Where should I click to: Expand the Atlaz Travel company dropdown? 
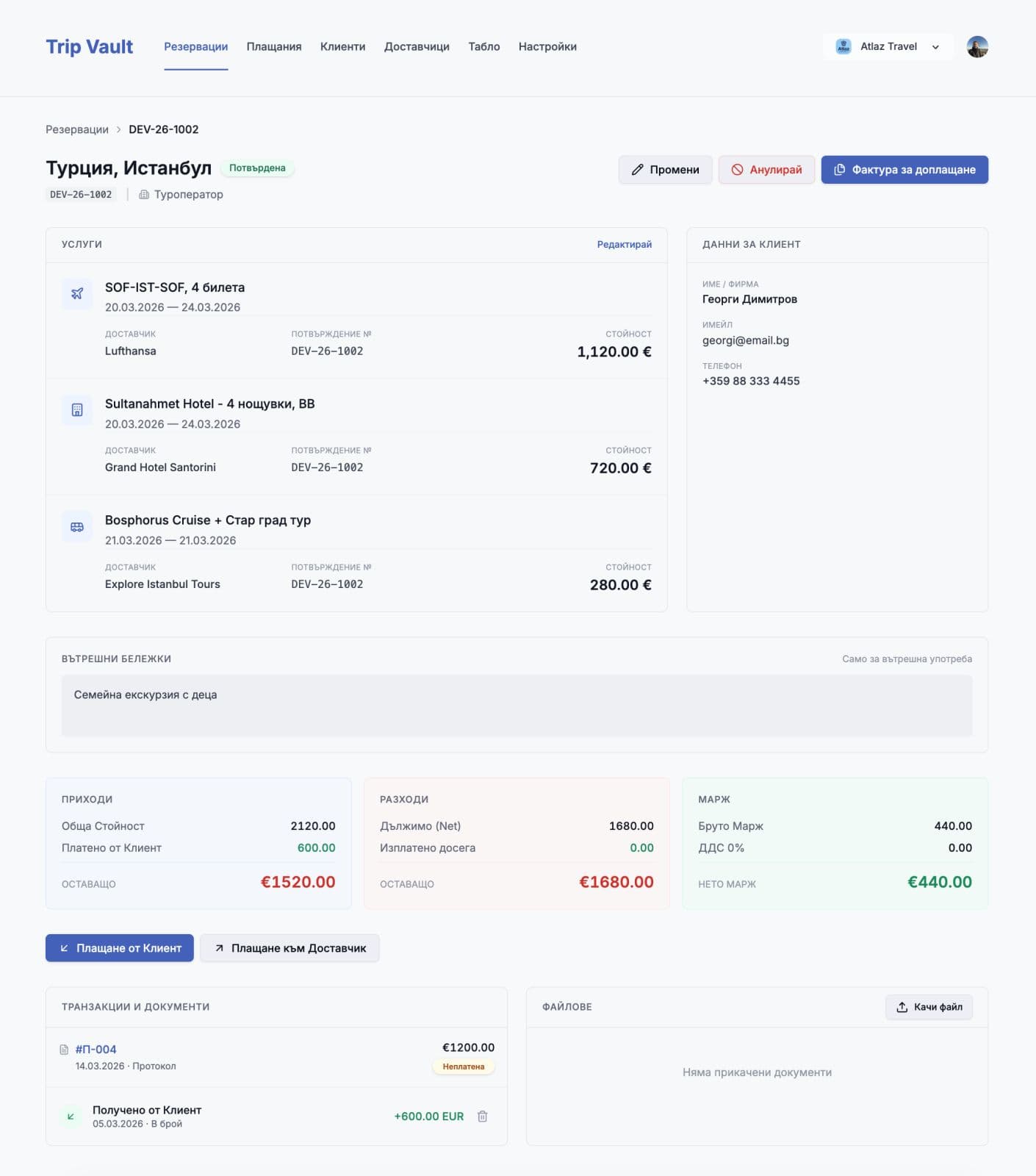click(x=888, y=46)
